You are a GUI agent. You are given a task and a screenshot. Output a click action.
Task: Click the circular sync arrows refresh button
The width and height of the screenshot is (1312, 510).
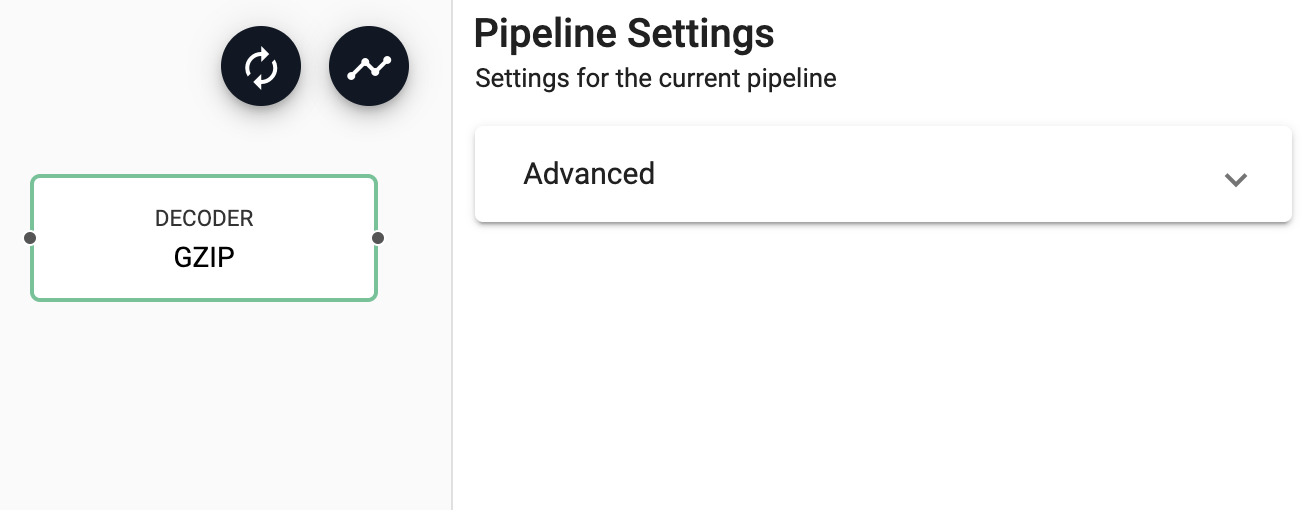[x=261, y=67]
